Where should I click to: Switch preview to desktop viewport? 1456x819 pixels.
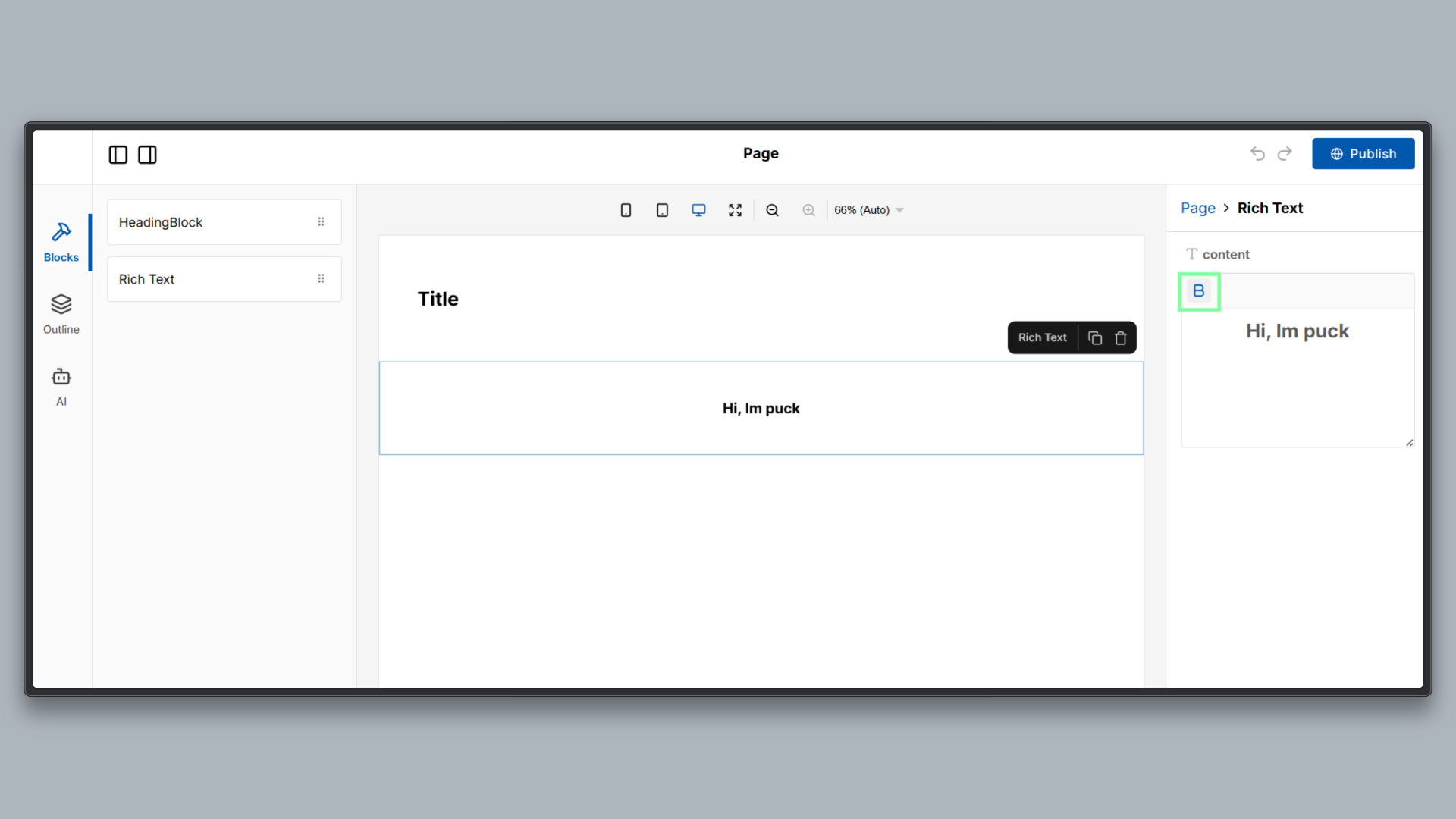click(x=698, y=210)
